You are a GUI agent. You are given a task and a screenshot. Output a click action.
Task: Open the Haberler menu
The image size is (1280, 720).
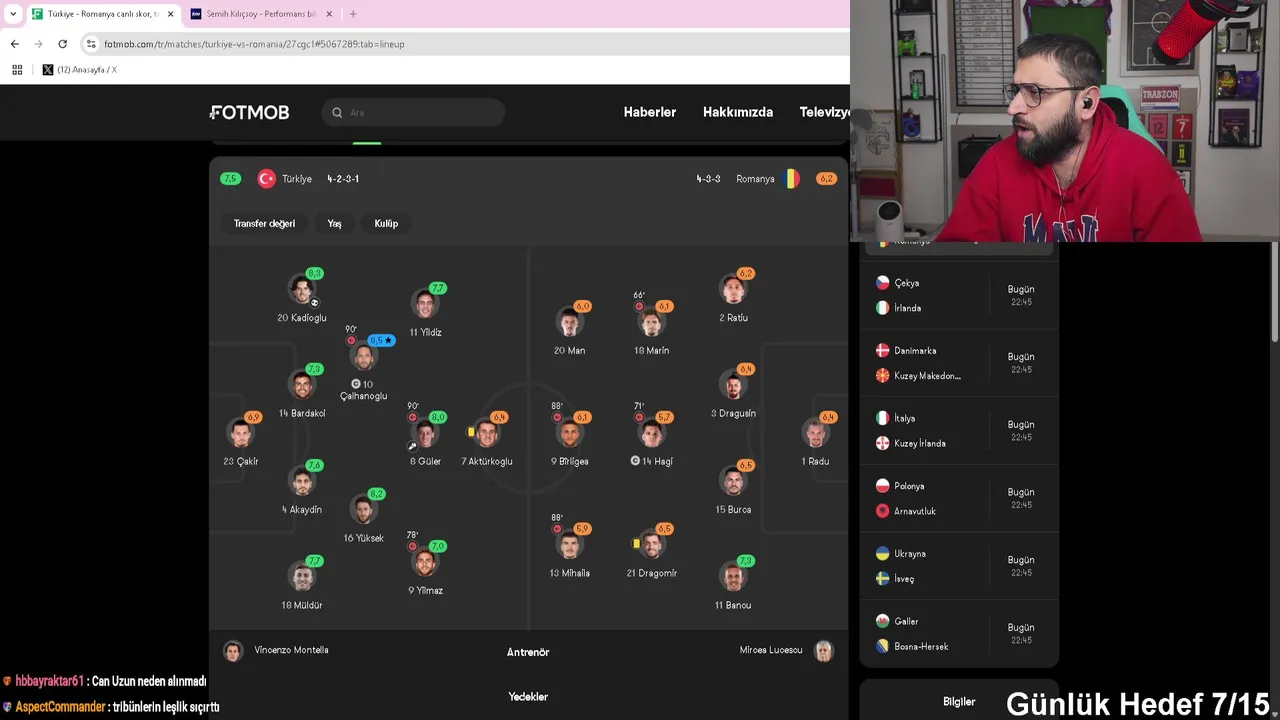(650, 112)
